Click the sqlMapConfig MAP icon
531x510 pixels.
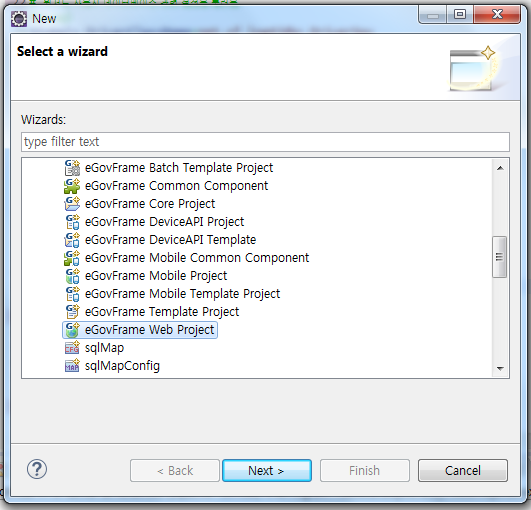click(72, 366)
